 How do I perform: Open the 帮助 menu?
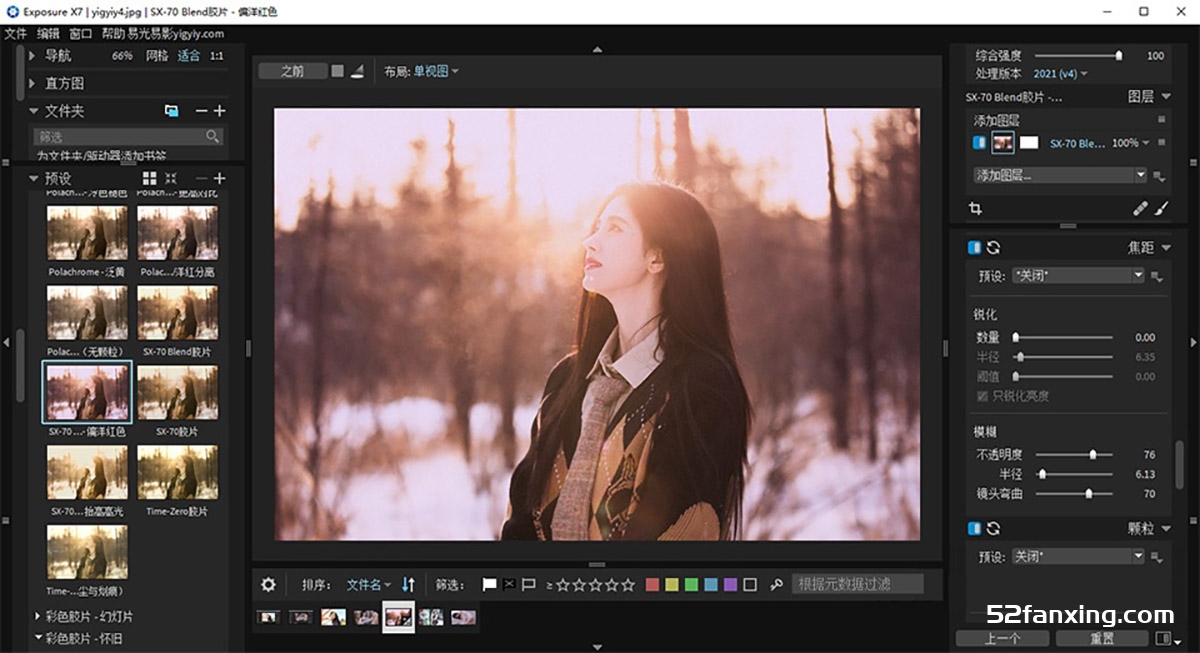click(113, 33)
